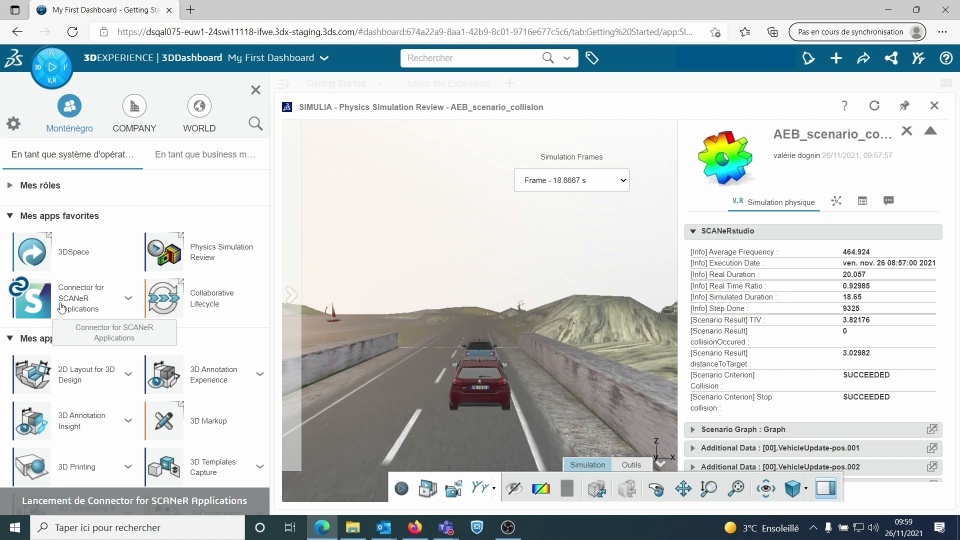
Task: Open My First Dashboard dropdown chevron
Action: (324, 58)
